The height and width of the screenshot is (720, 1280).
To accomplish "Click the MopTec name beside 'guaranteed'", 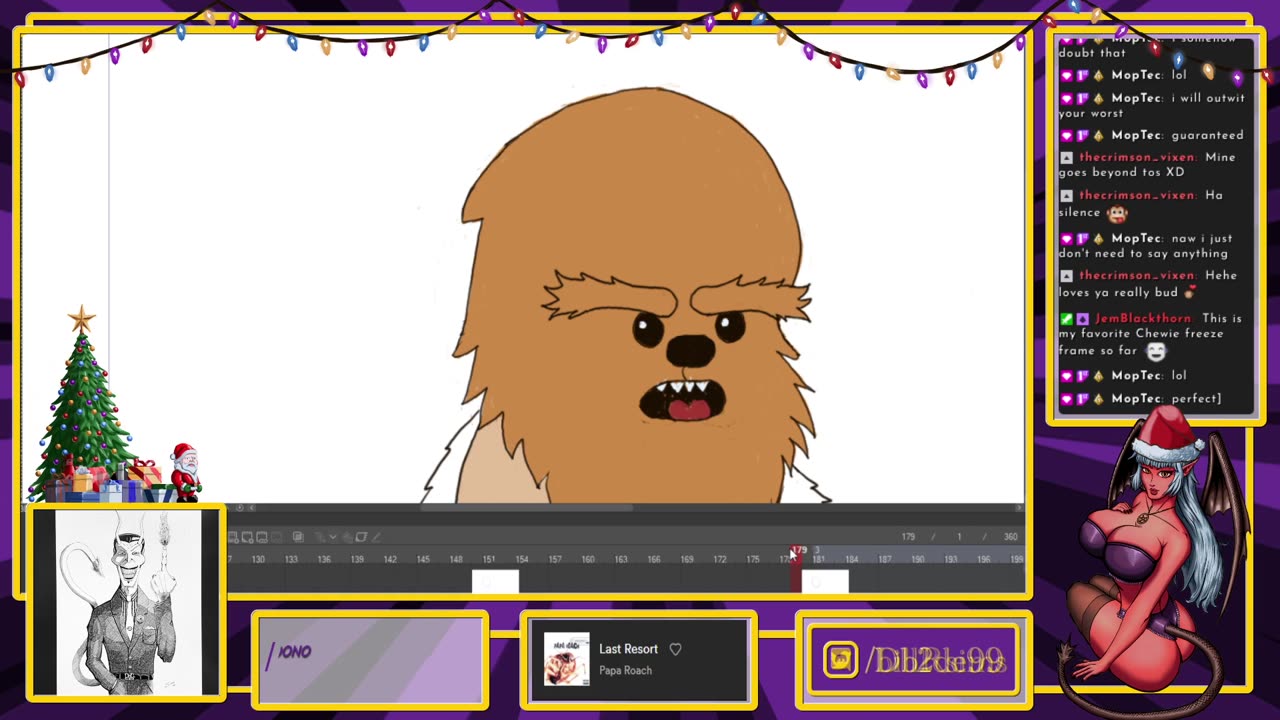I will click(1137, 135).
